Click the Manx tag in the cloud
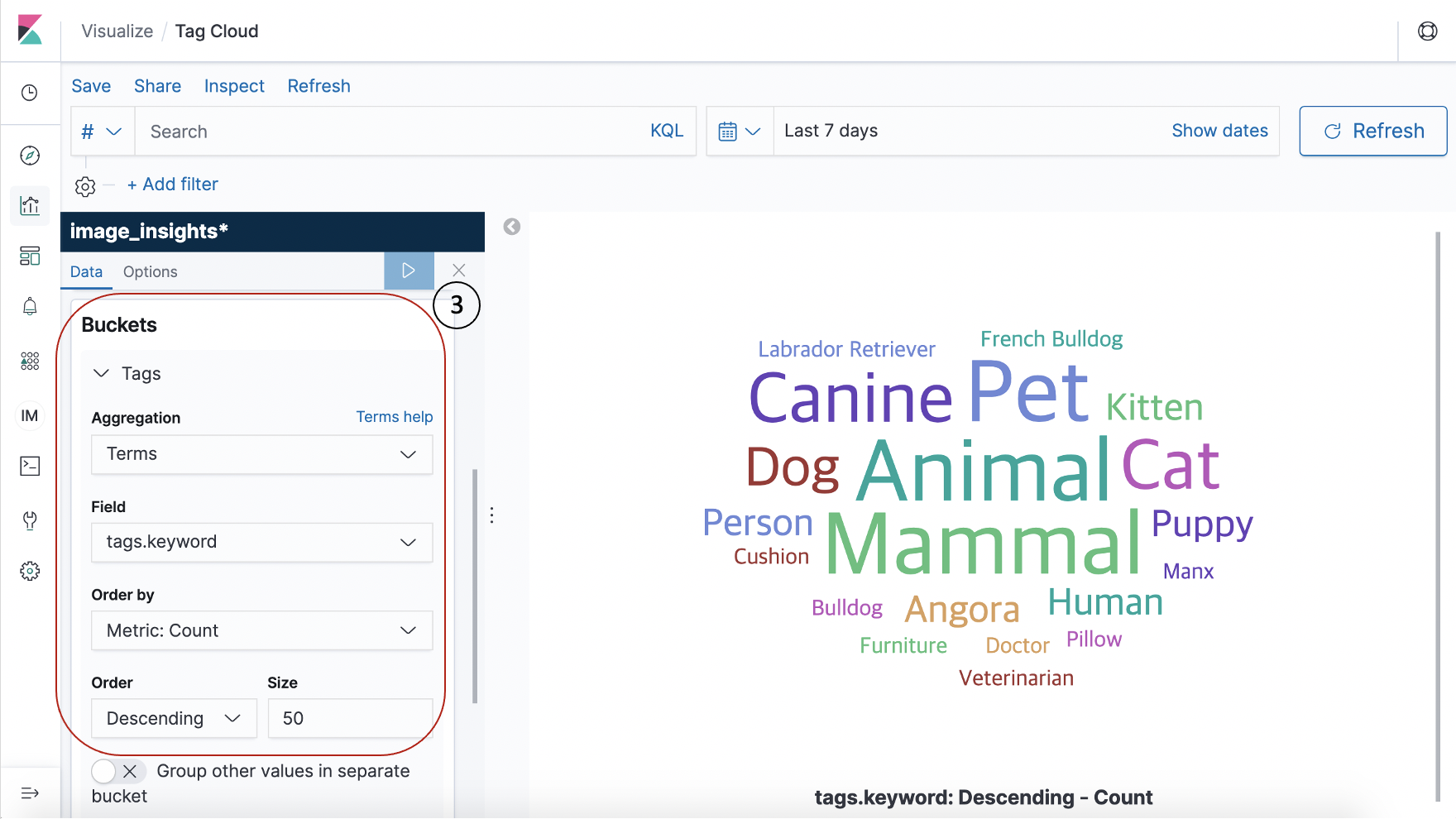The height and width of the screenshot is (819, 1456). (x=1188, y=572)
